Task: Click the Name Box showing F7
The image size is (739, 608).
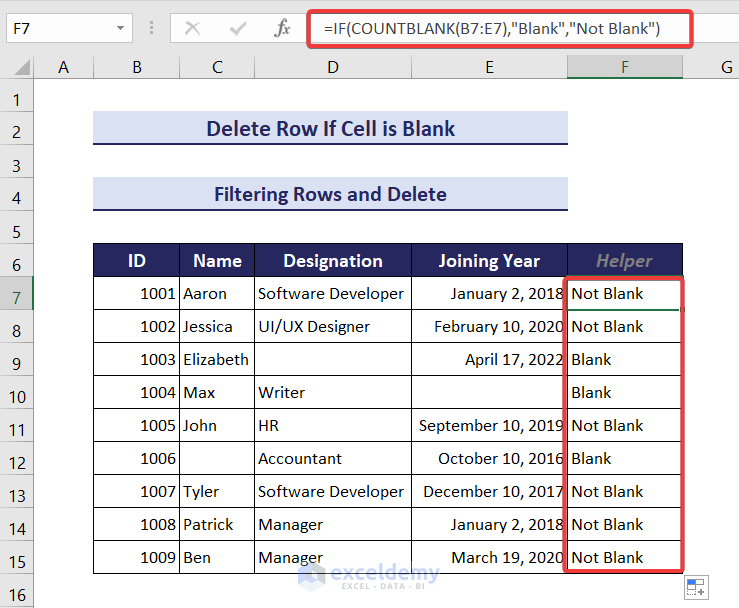Action: tap(69, 28)
